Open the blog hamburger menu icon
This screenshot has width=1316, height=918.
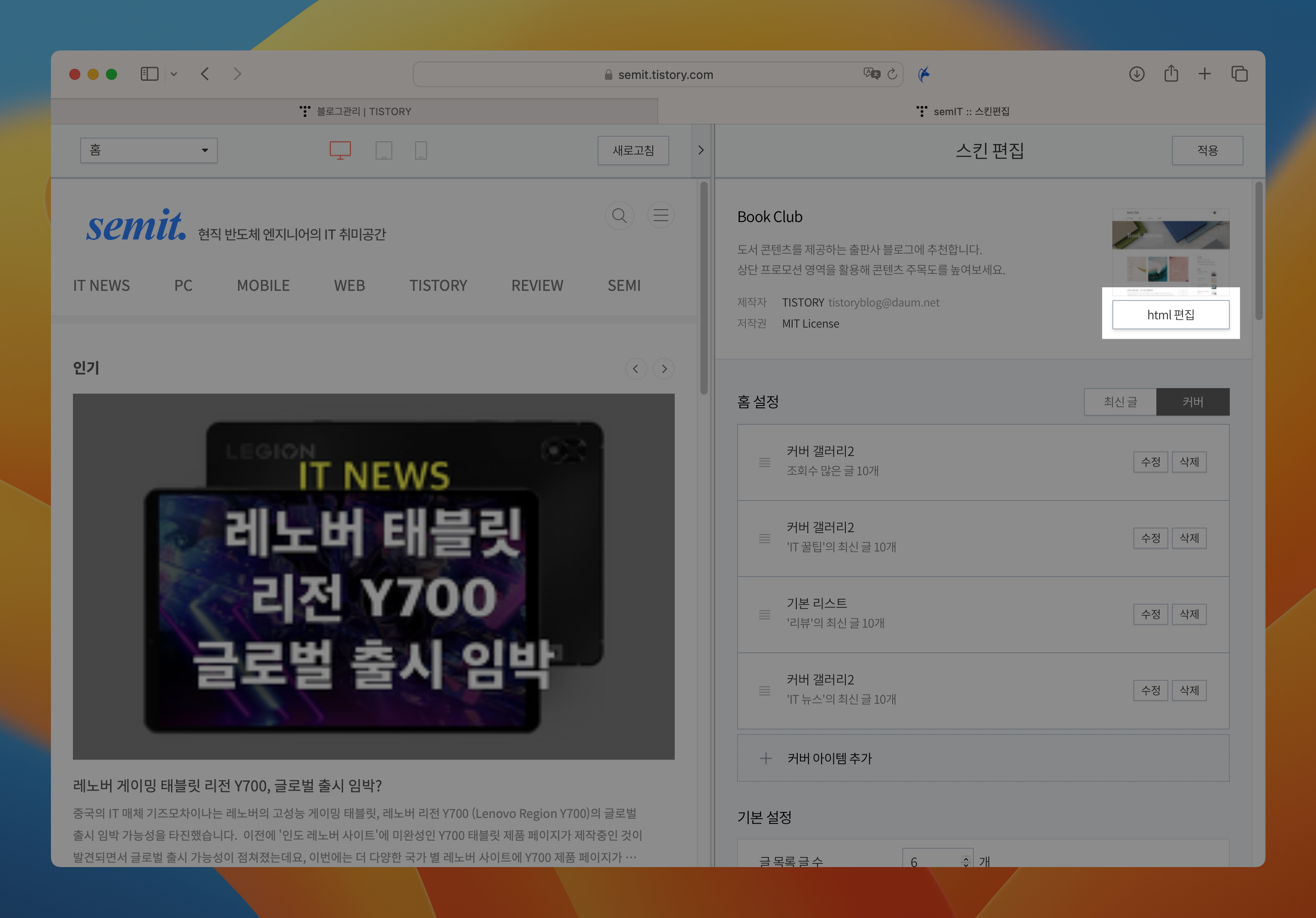(661, 216)
